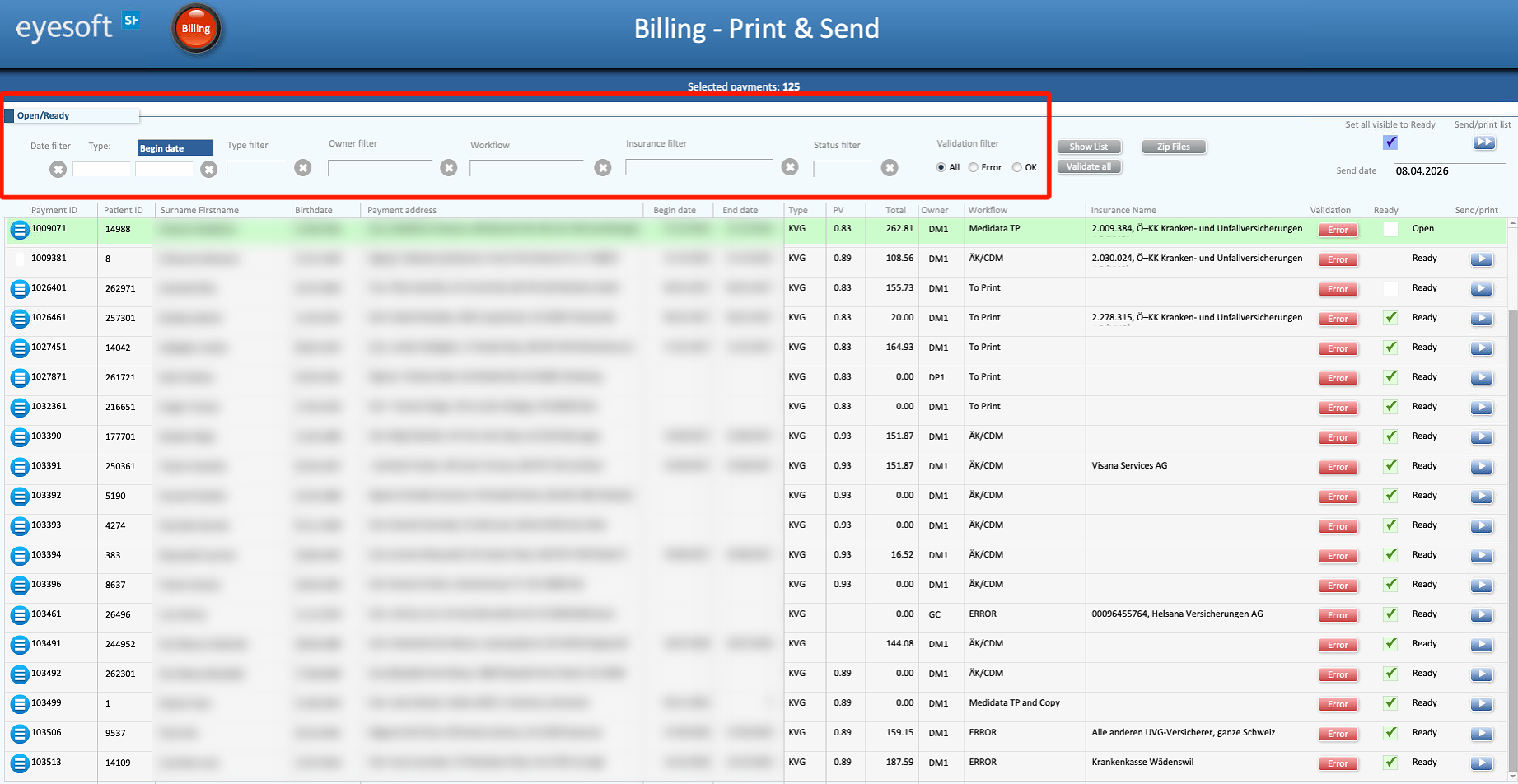
Task: Uncheck Ready checkbox for payment 1026461
Action: (1390, 318)
